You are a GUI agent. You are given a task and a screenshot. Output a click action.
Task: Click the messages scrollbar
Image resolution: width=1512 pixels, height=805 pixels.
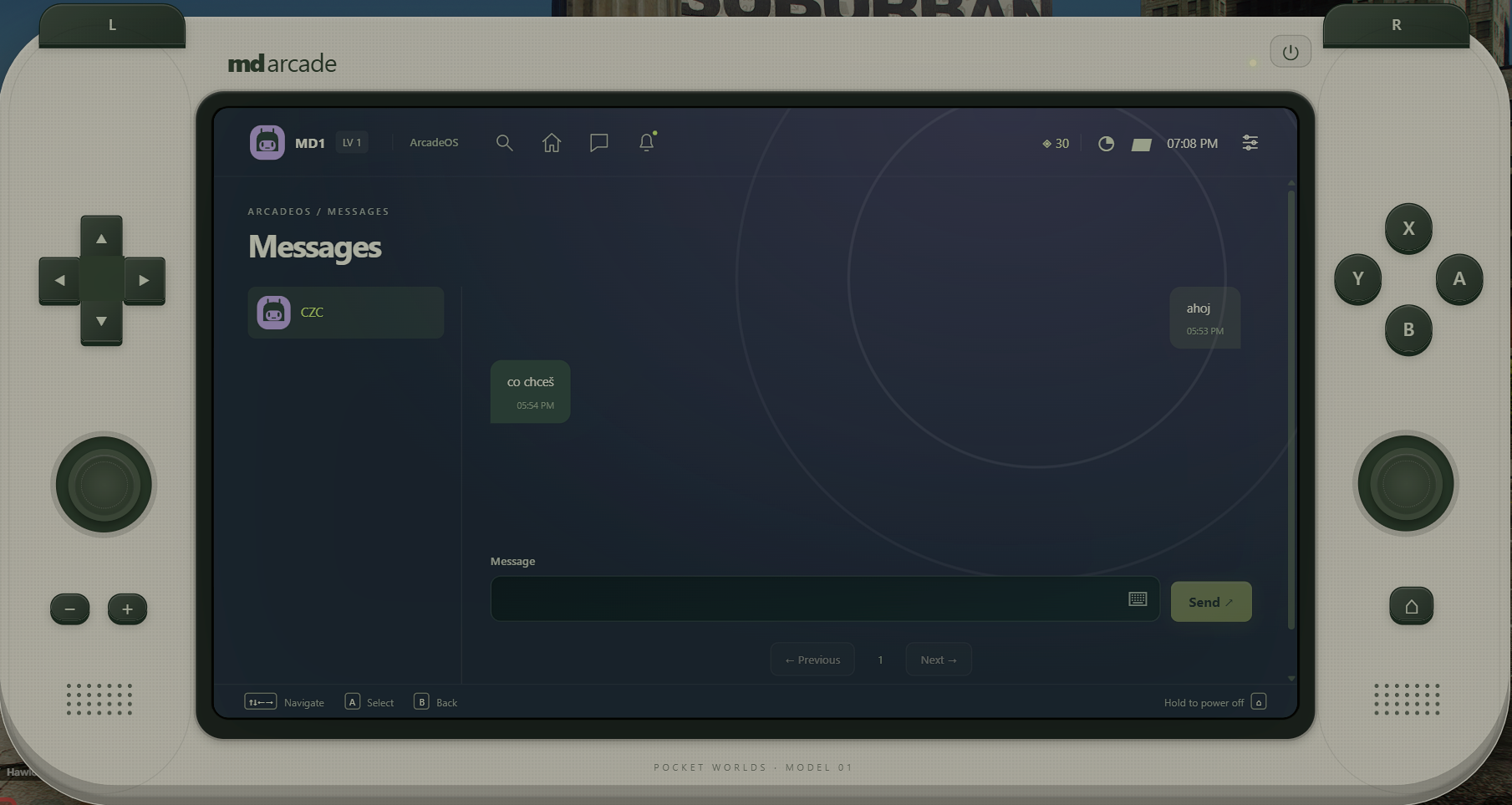click(1291, 410)
